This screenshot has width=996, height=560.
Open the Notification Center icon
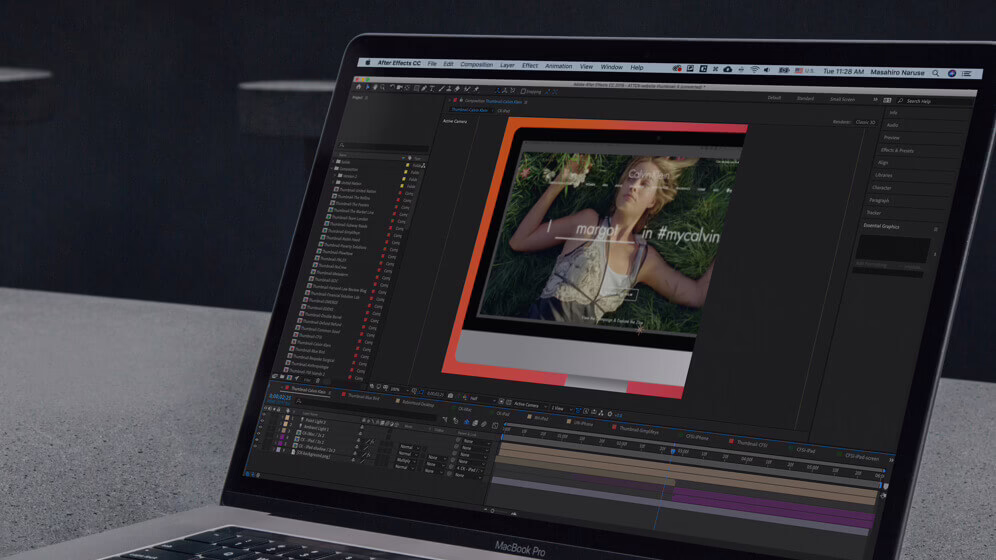pos(967,74)
